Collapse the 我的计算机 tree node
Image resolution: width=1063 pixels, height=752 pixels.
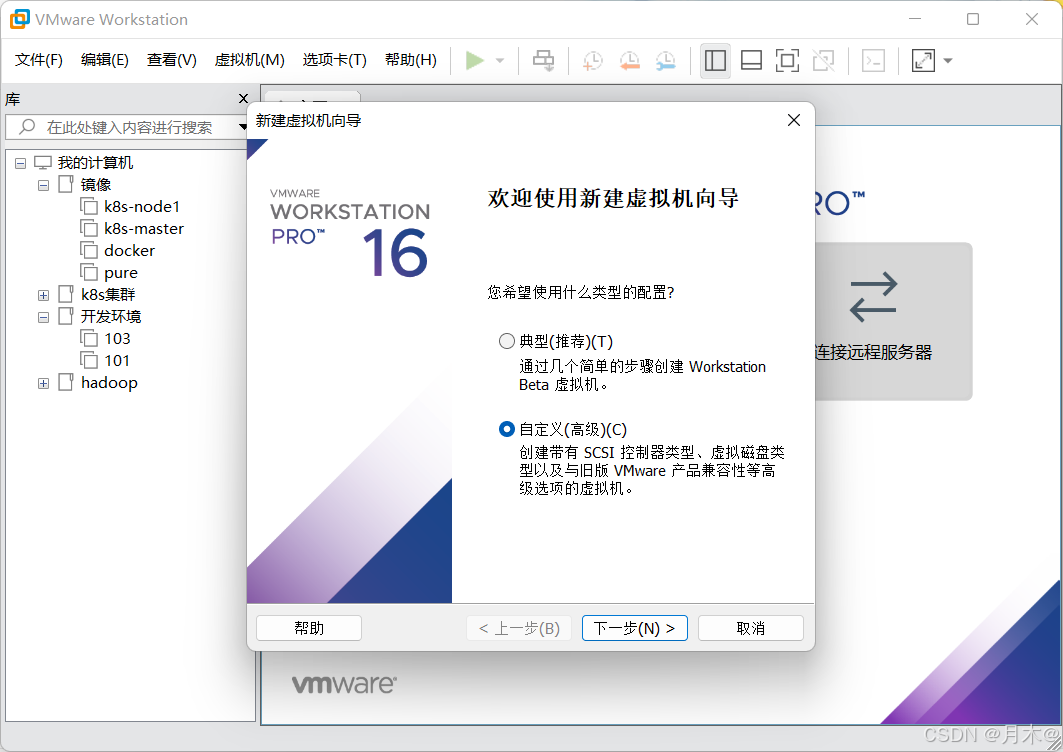(x=20, y=163)
